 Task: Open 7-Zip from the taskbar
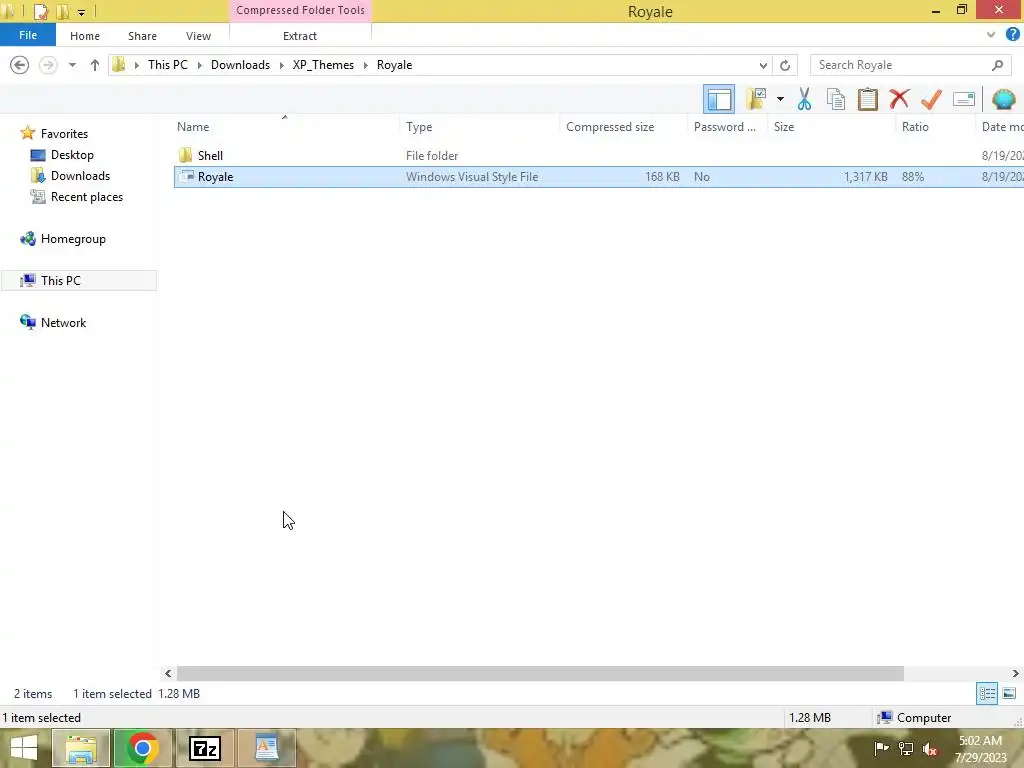[204, 748]
